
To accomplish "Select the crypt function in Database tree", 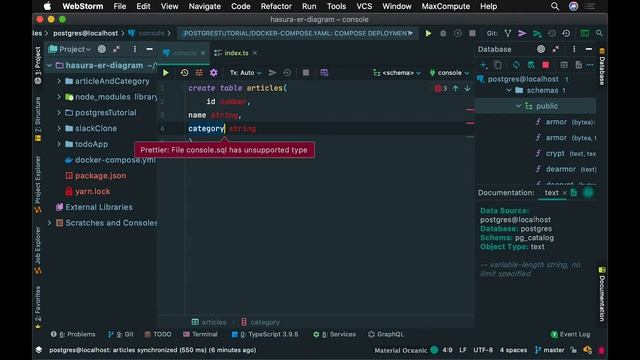I will click(565, 153).
